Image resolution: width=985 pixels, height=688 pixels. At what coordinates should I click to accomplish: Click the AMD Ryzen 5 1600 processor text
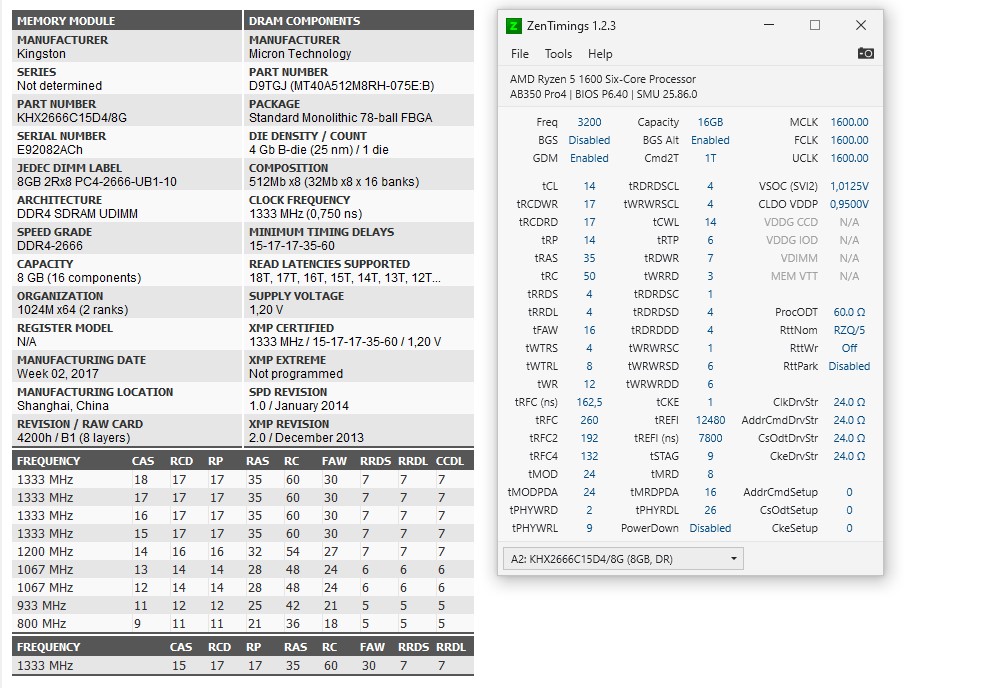(602, 79)
